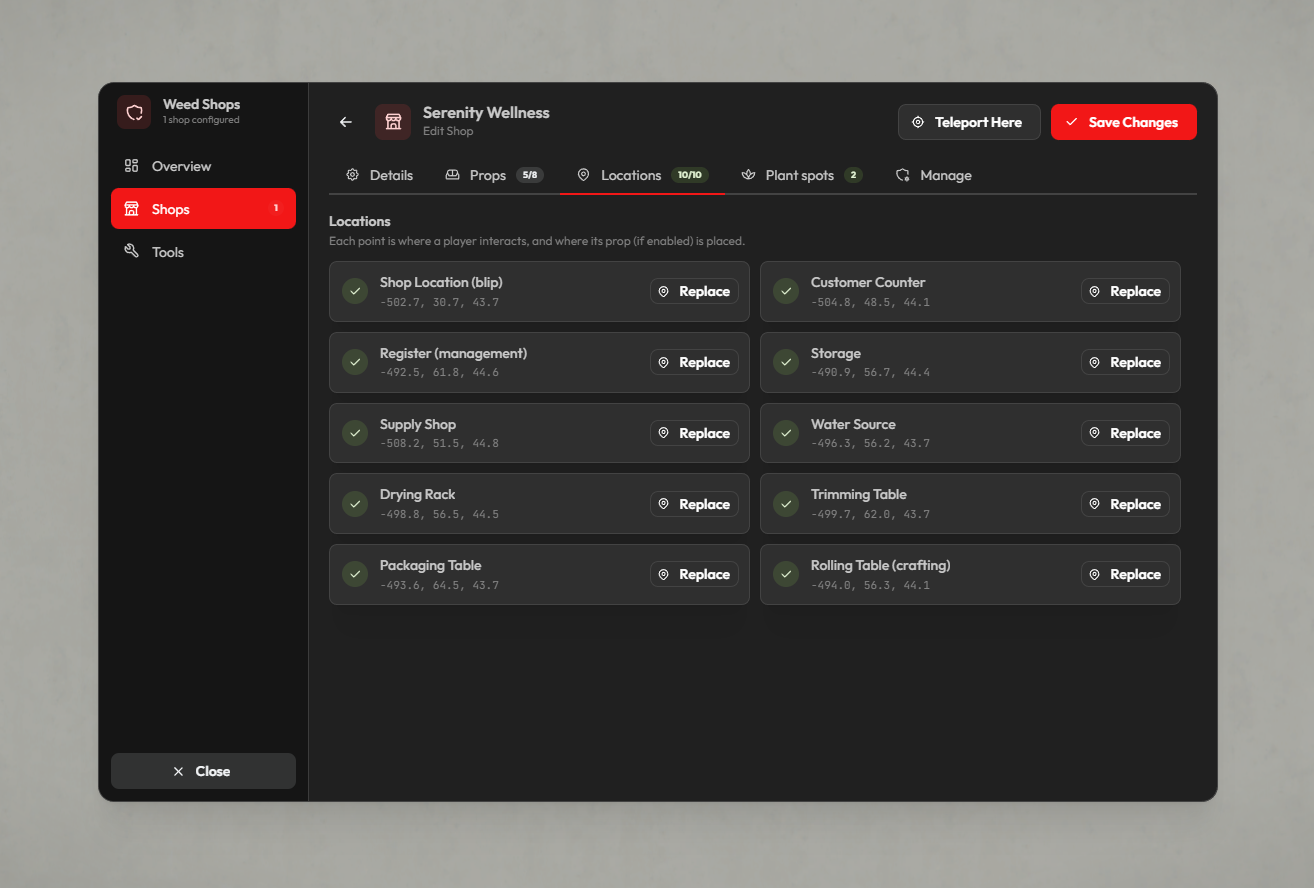Click the Teleport Here button
Image resolution: width=1314 pixels, height=888 pixels.
pyautogui.click(x=969, y=122)
